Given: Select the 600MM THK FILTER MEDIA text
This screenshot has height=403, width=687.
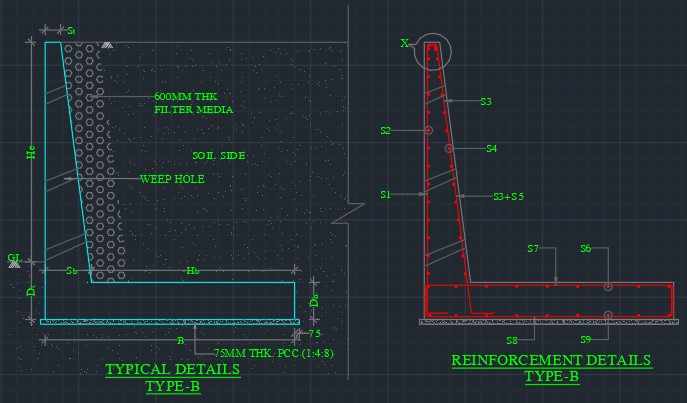Looking at the screenshot, I should (x=193, y=103).
